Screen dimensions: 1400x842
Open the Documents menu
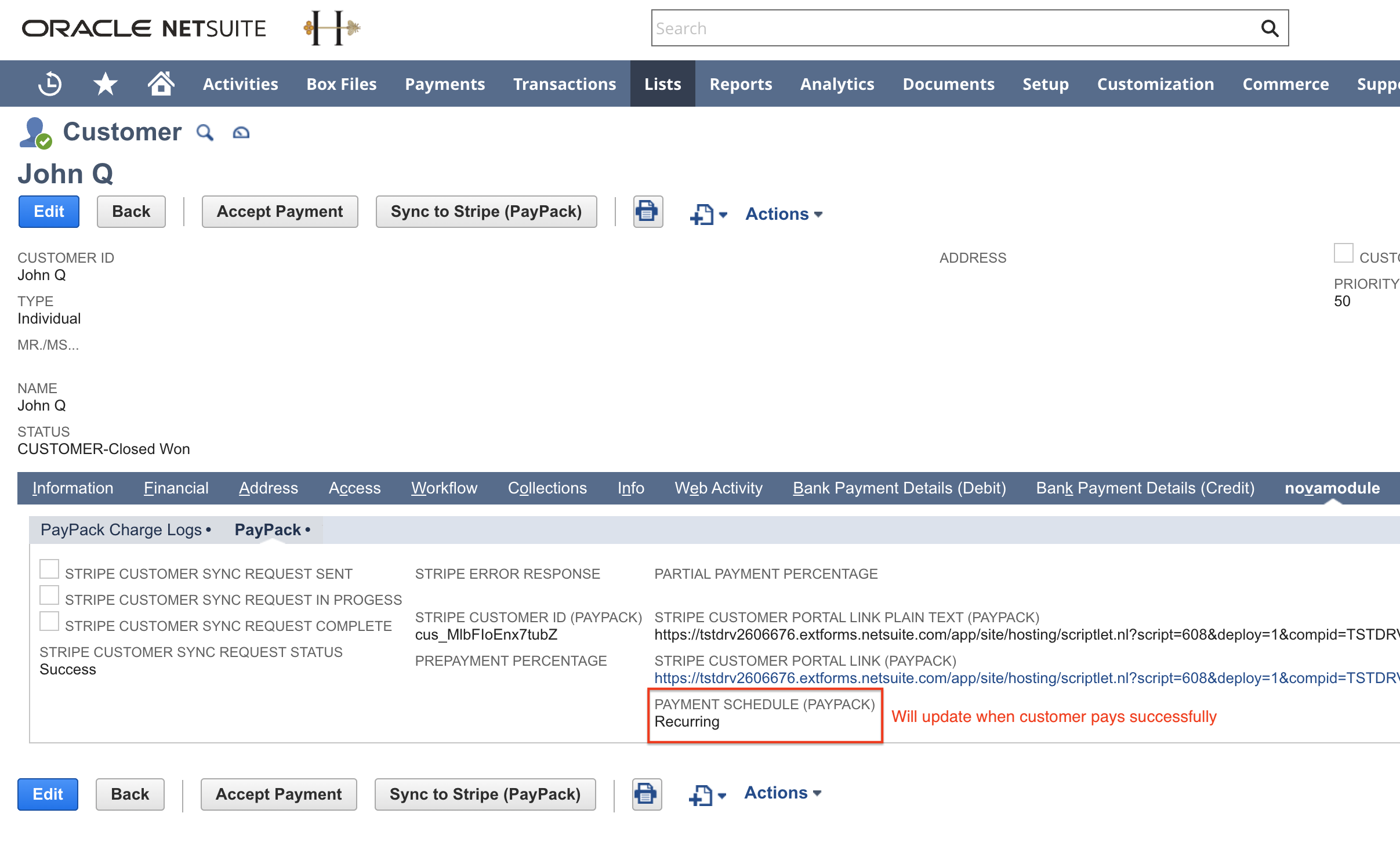tap(948, 84)
